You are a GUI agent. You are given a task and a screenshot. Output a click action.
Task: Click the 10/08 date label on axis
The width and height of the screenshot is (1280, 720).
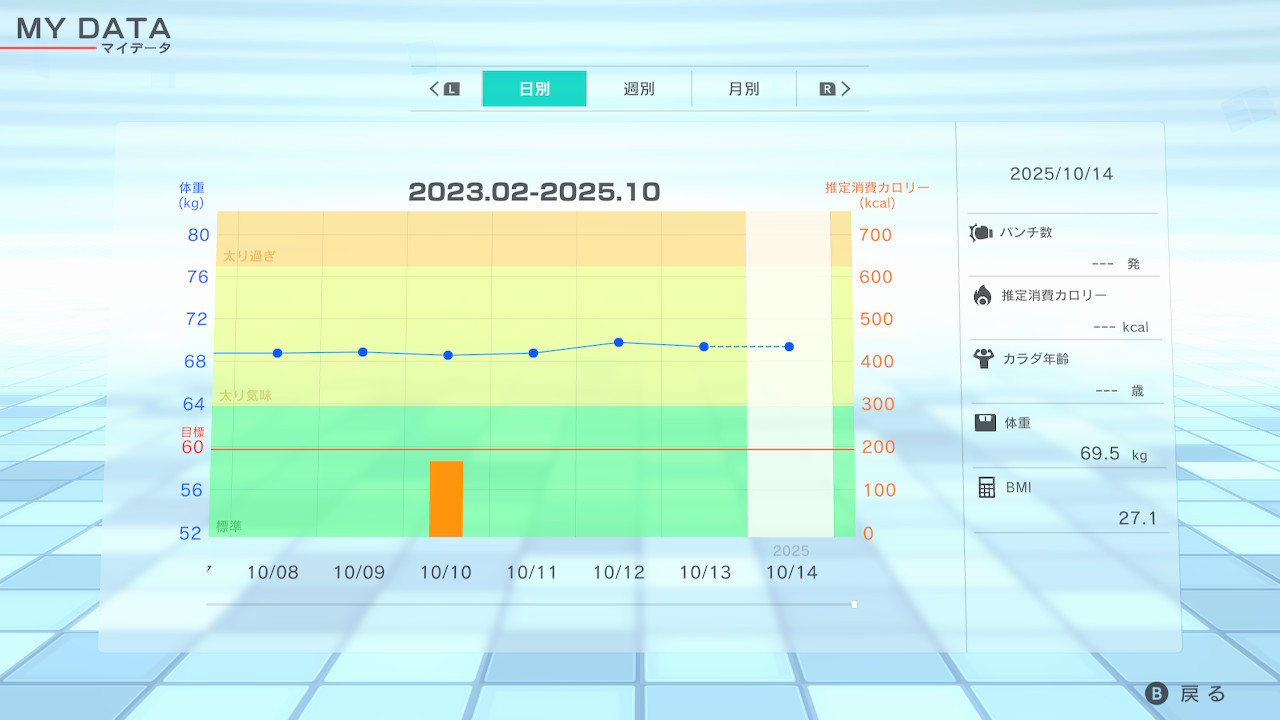point(272,572)
